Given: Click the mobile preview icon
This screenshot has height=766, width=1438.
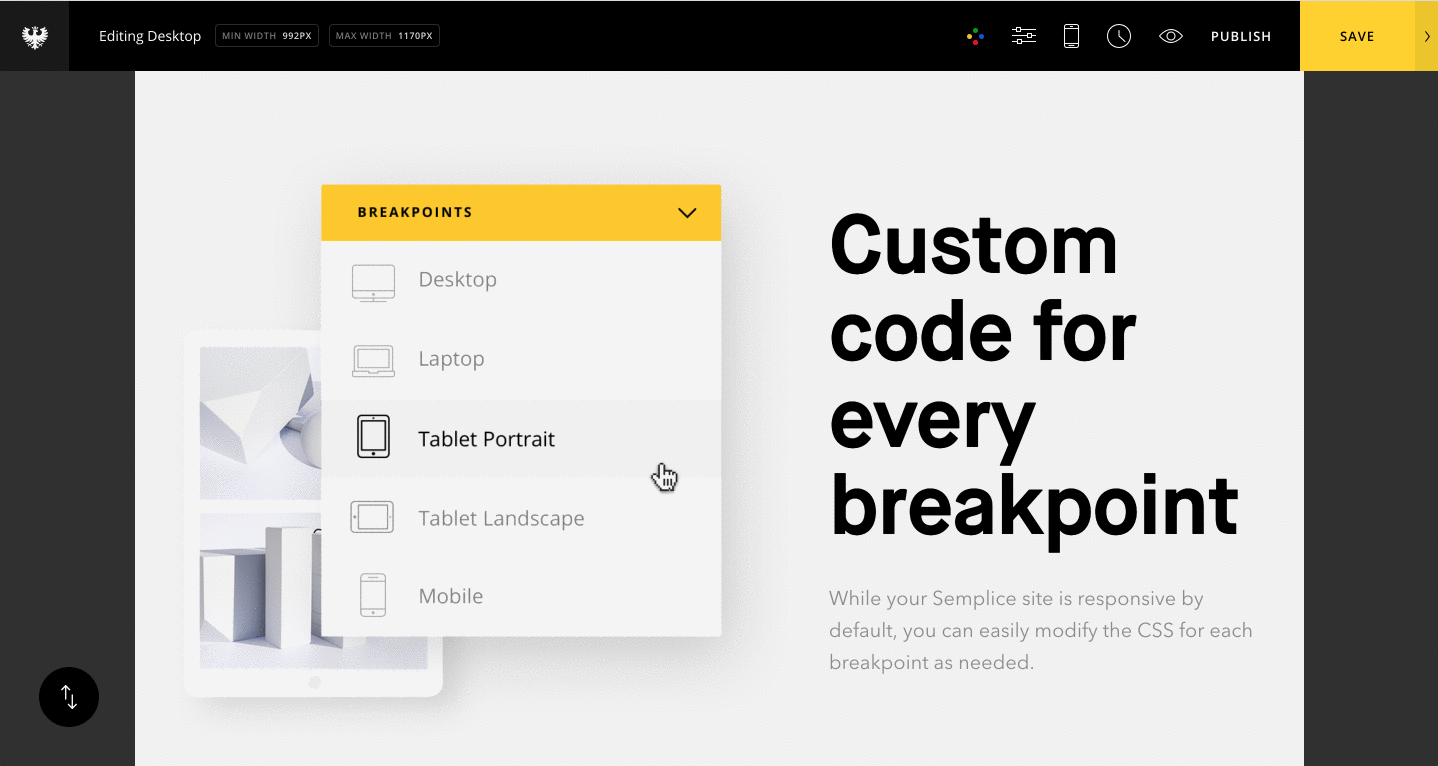Looking at the screenshot, I should coord(1070,35).
